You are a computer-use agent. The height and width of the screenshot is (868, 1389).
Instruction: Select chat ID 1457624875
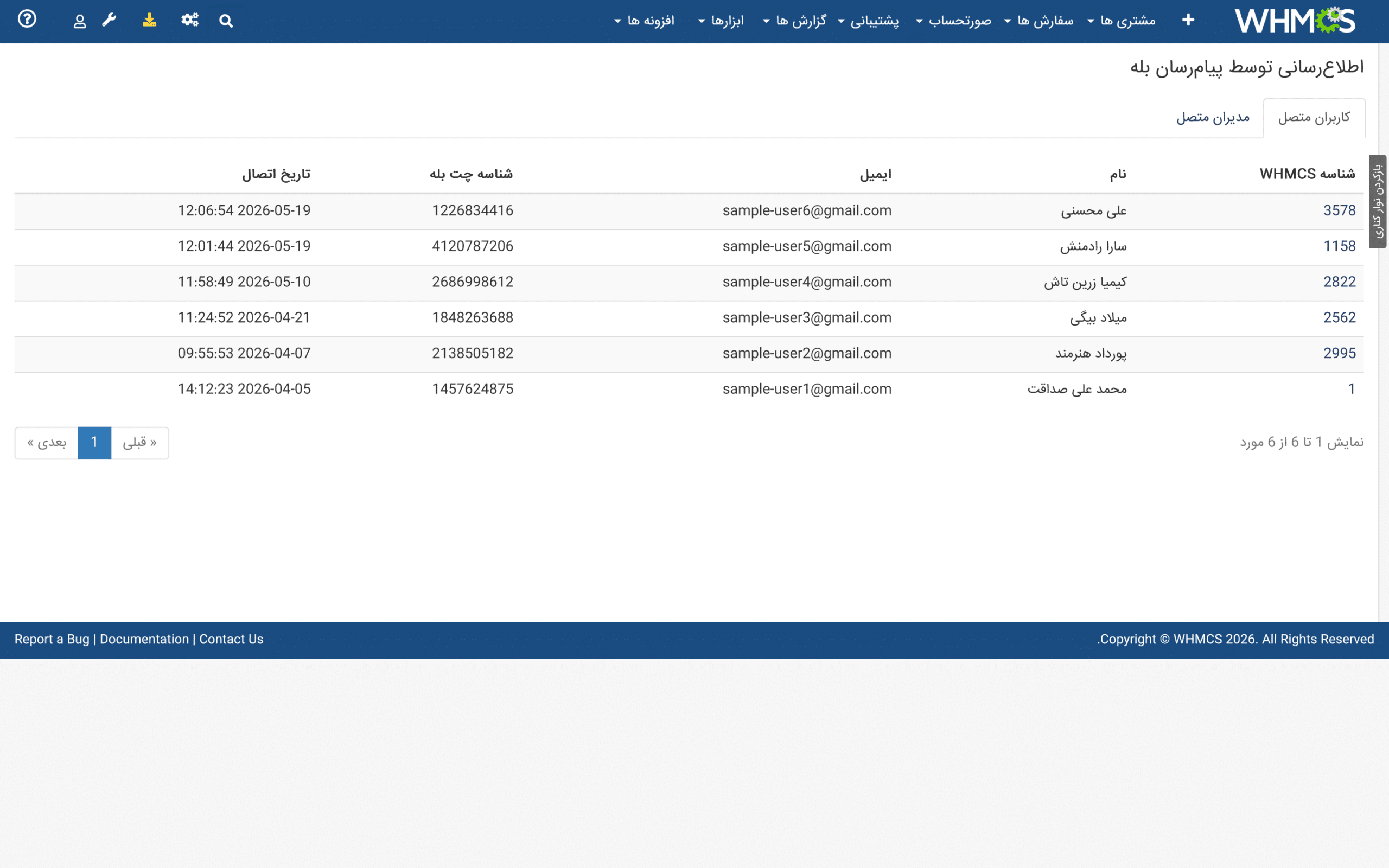click(x=473, y=389)
